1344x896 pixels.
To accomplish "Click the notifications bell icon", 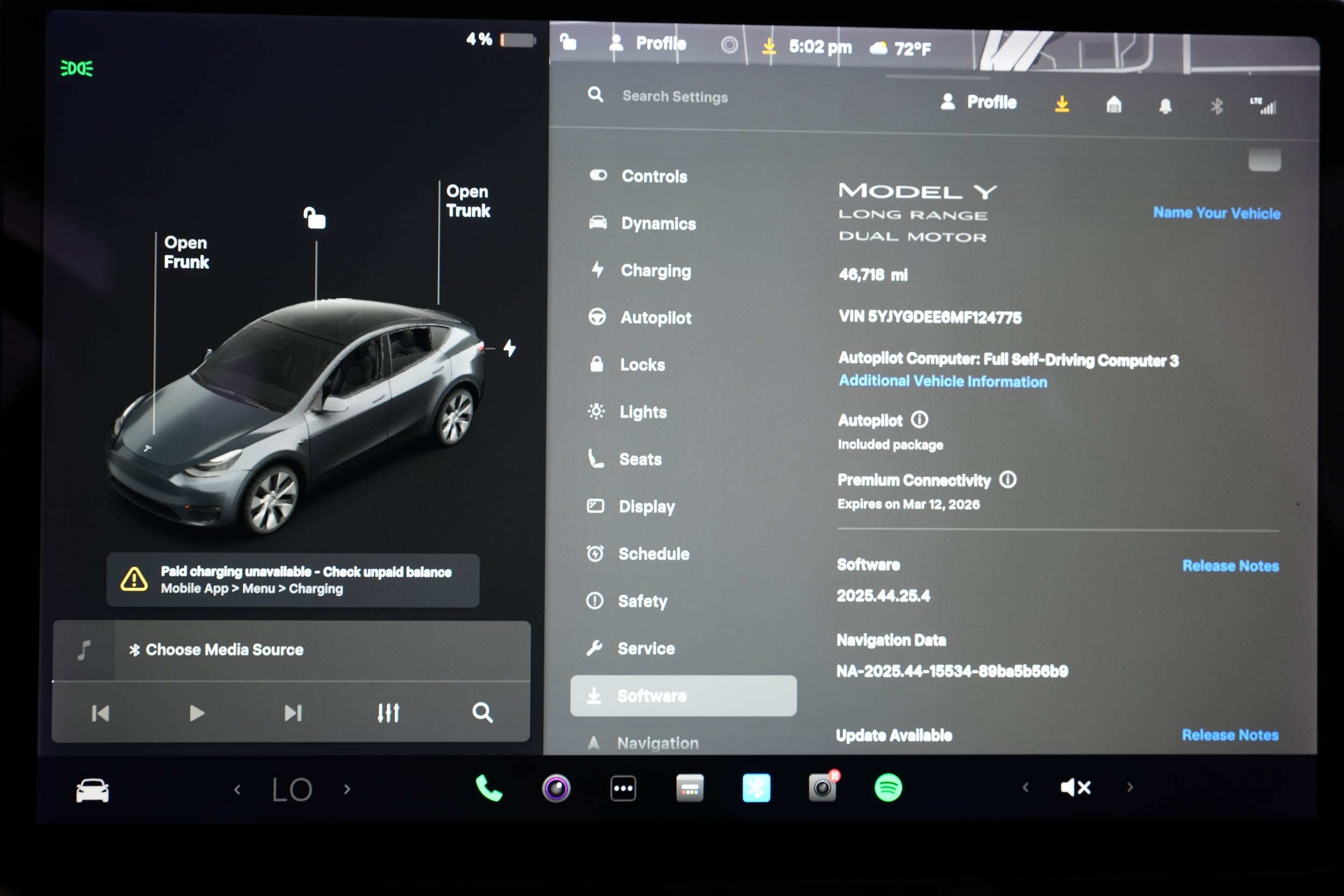I will pos(1166,105).
